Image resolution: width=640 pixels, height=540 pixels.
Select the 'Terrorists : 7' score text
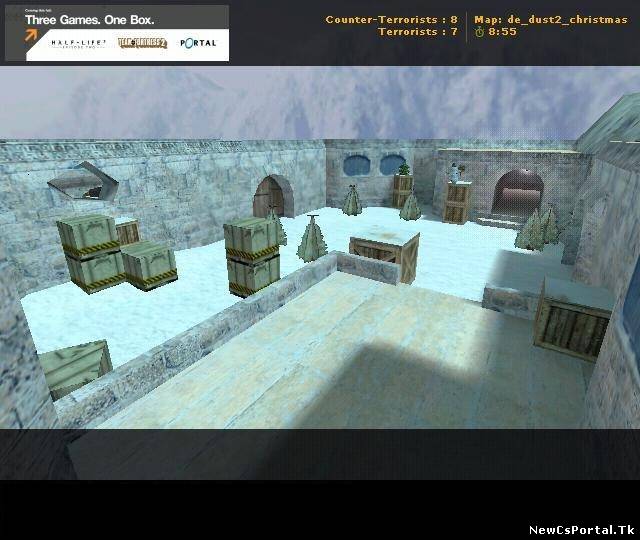[418, 32]
